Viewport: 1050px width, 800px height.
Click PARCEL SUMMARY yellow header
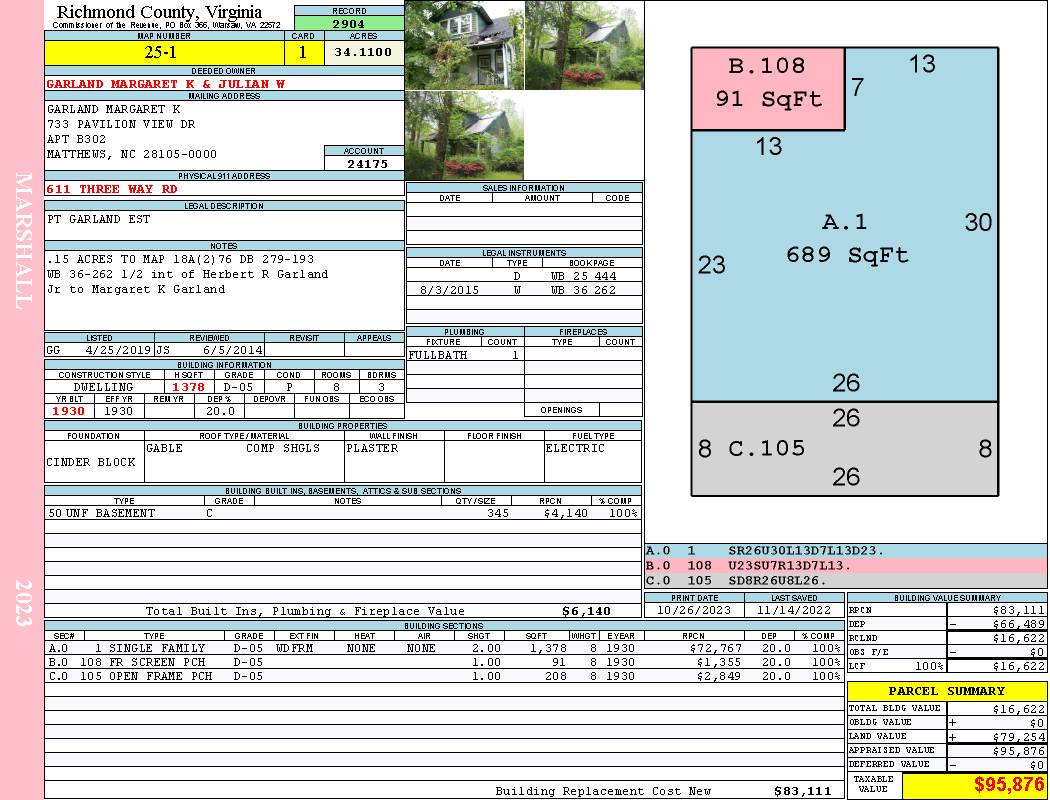(x=947, y=691)
